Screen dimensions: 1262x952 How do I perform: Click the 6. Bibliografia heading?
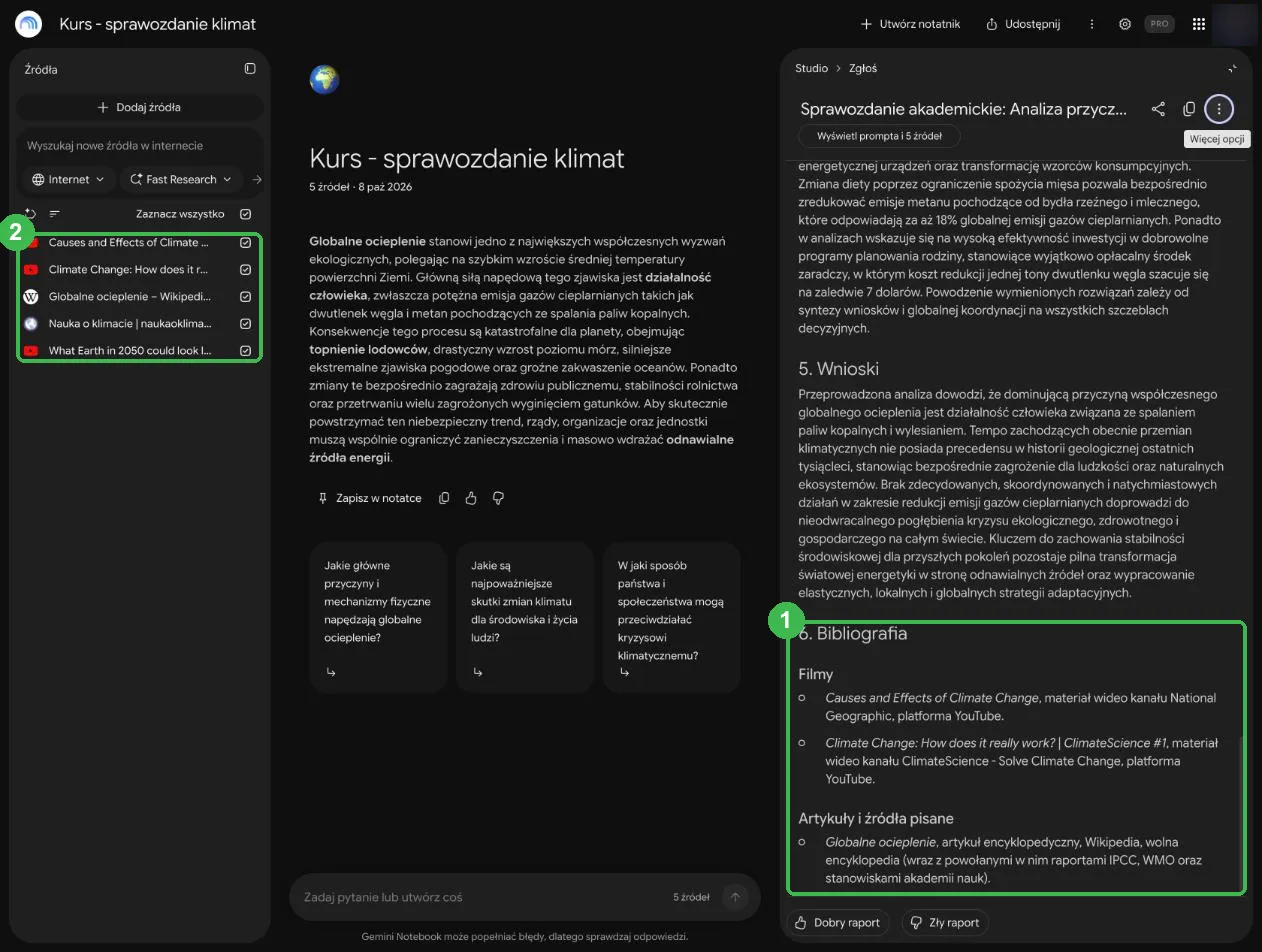click(x=853, y=633)
